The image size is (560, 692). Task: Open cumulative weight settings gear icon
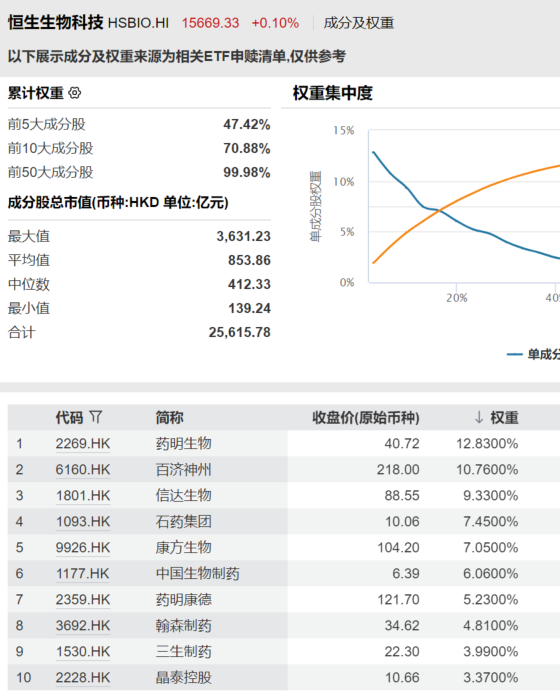(75, 93)
